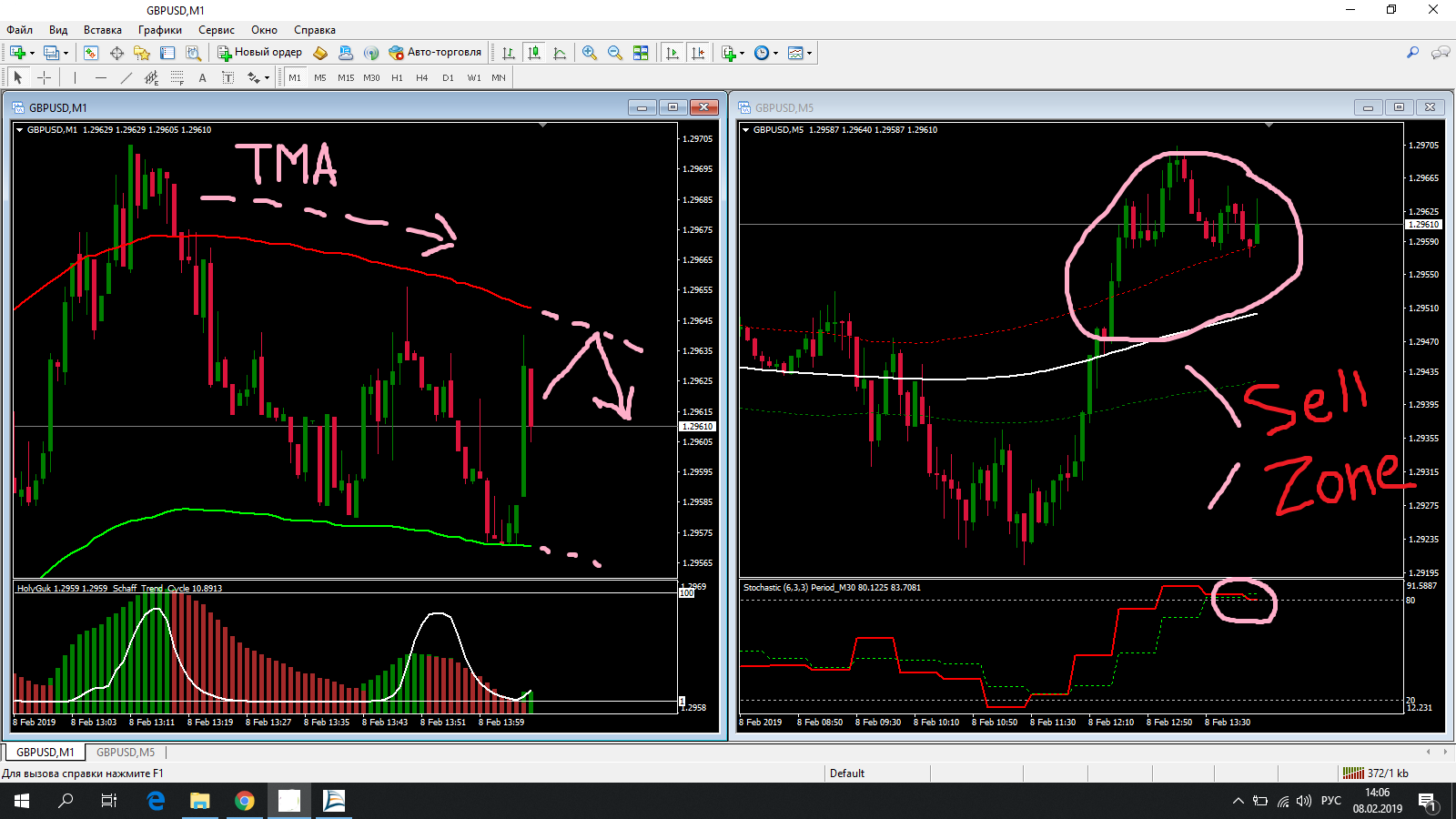Viewport: 1456px width, 819px height.
Task: Open Google Chrome from the taskbar
Action: (244, 801)
